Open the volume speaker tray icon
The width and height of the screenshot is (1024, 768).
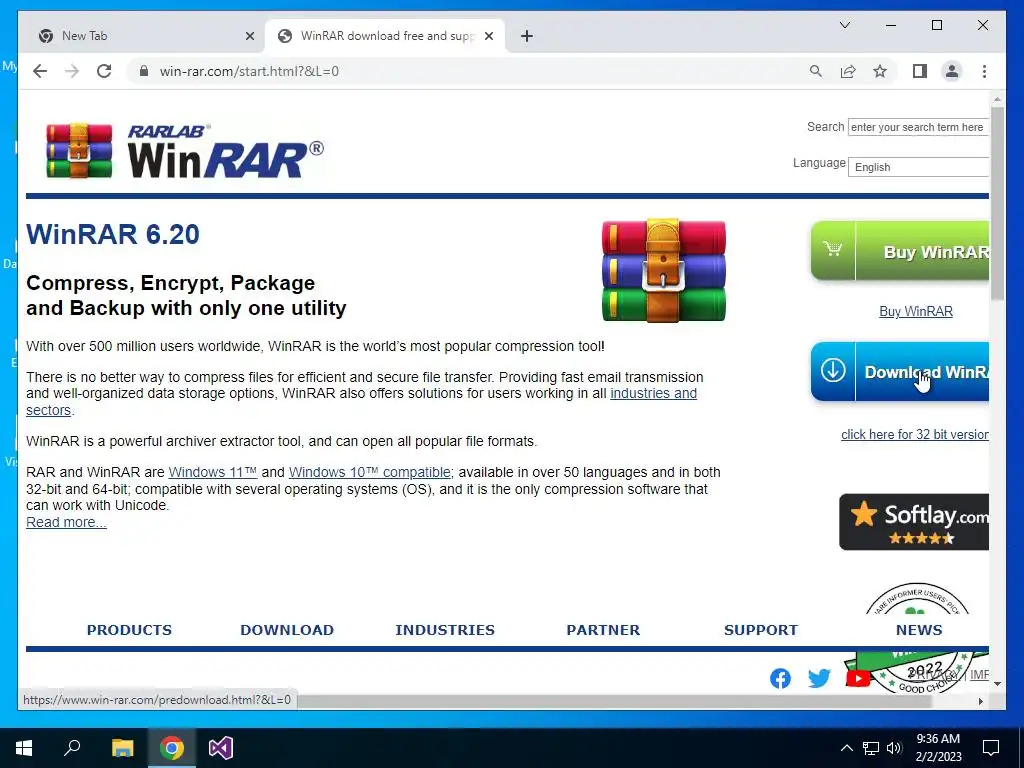894,748
